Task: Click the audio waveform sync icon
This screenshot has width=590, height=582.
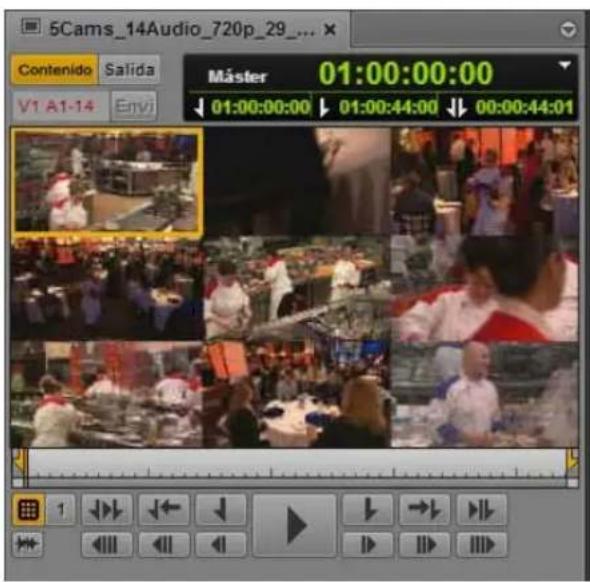Action: [x=27, y=544]
